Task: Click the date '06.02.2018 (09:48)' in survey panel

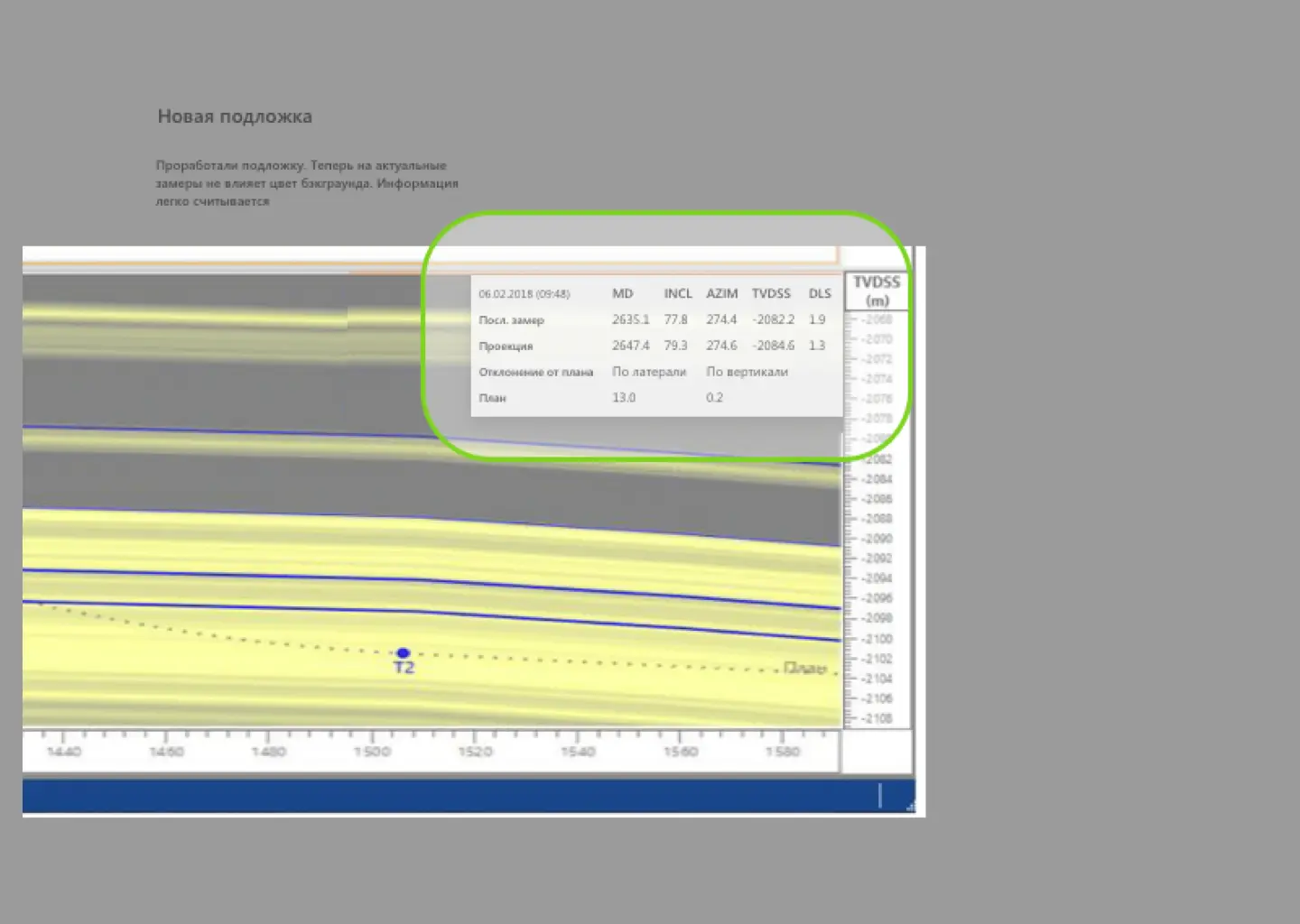Action: 525,294
